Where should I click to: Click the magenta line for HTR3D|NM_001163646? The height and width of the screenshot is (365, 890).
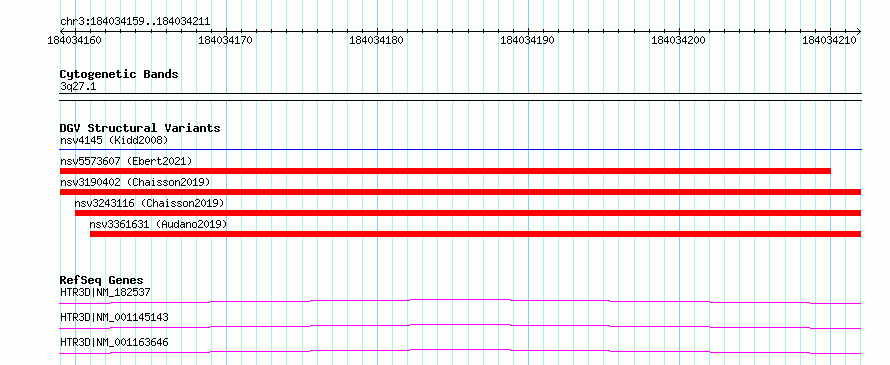(460, 351)
